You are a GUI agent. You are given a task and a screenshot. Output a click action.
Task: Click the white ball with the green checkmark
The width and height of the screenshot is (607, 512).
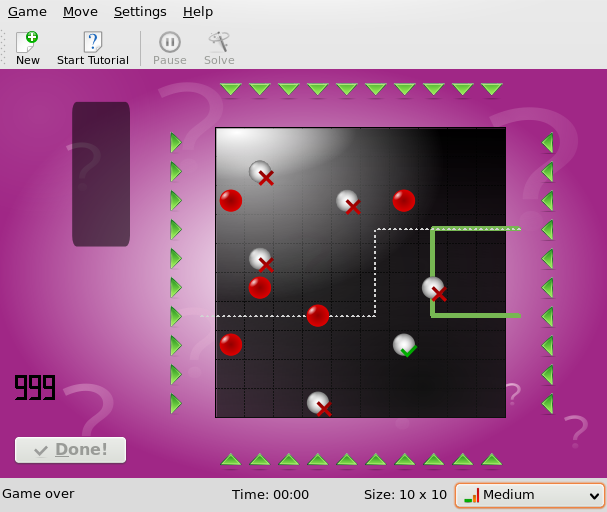coord(404,345)
